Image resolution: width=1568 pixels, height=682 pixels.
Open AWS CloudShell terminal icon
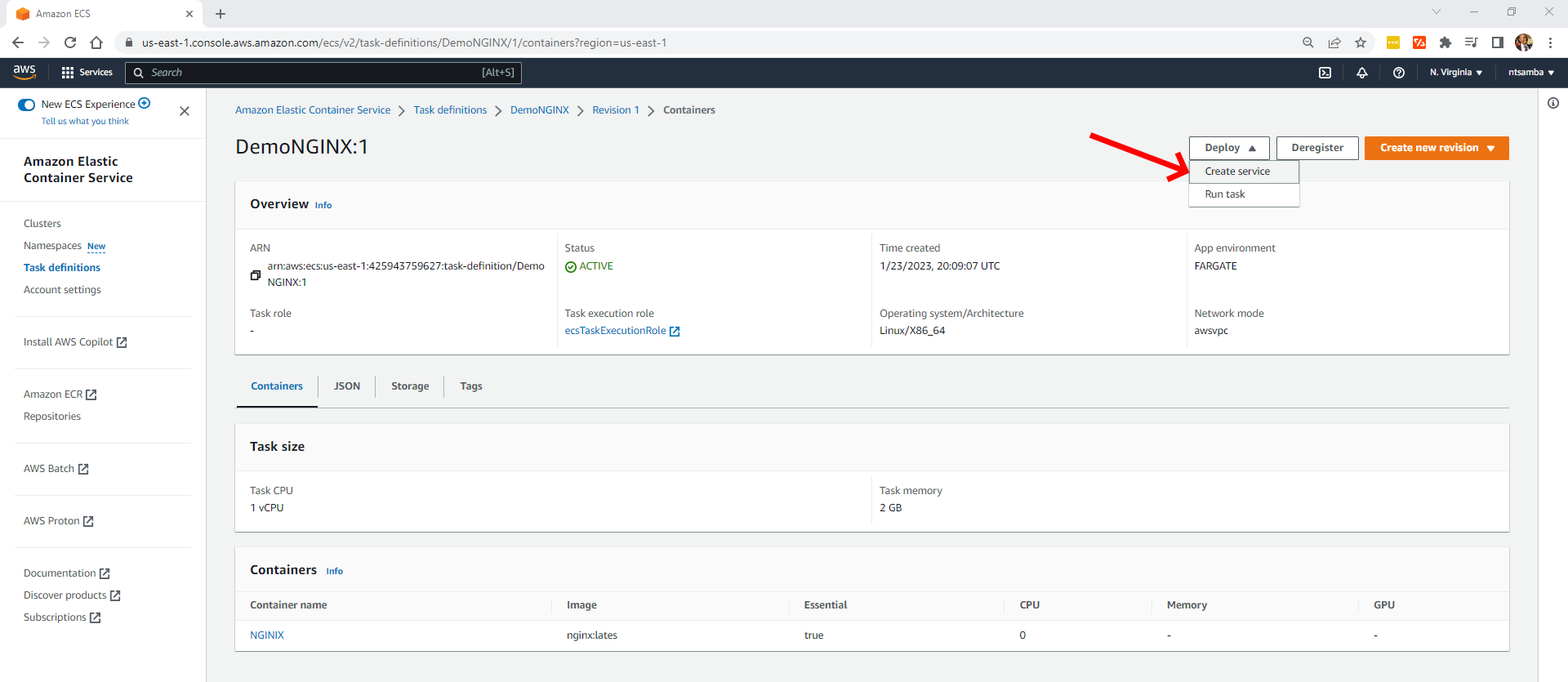[1325, 73]
